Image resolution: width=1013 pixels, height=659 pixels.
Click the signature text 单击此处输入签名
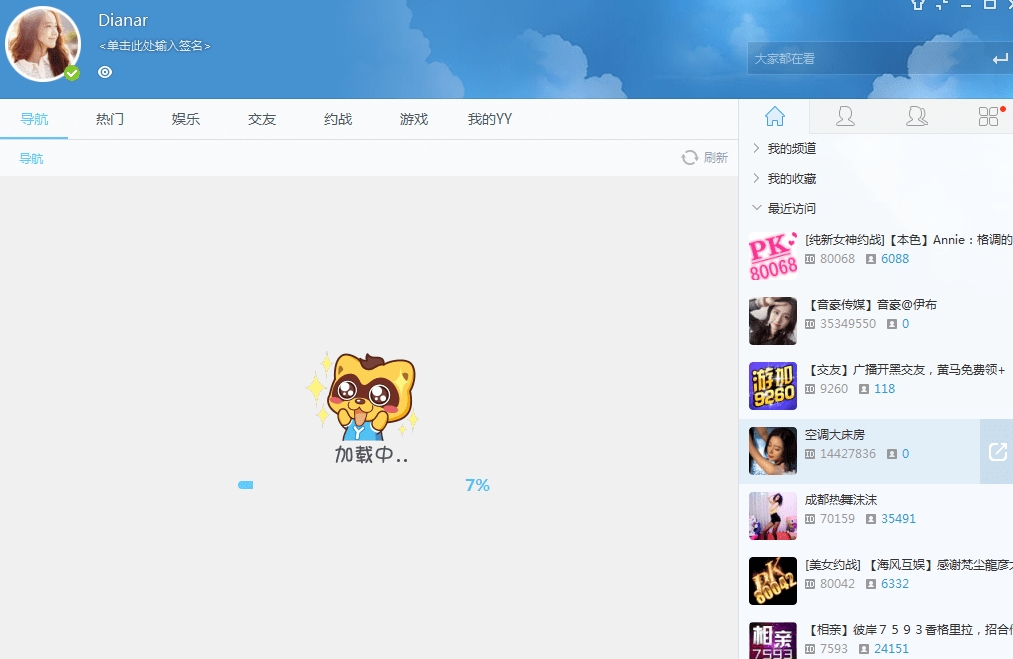click(155, 46)
